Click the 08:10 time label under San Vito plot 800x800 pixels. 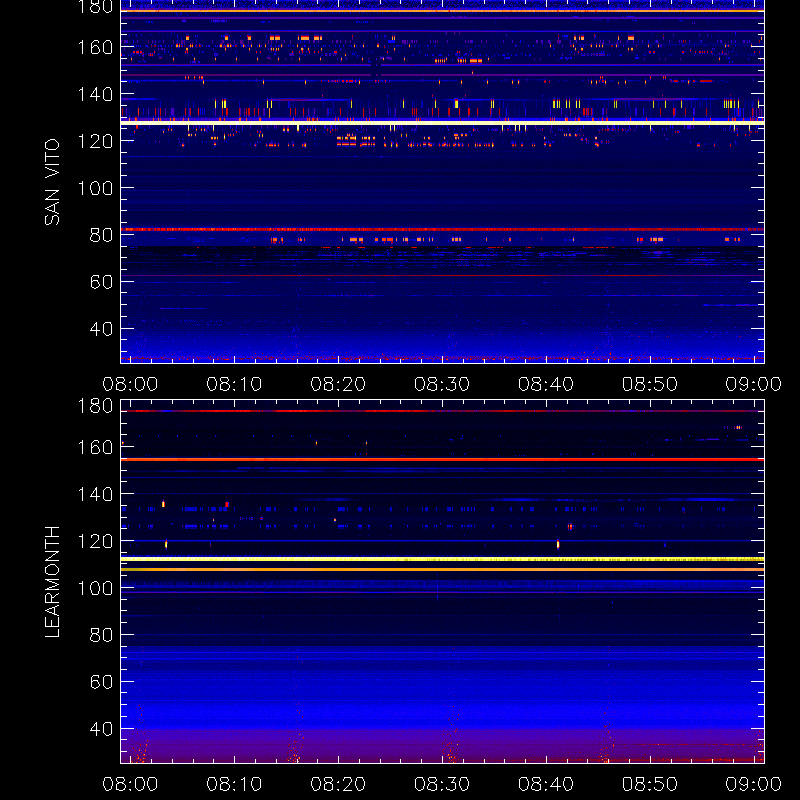coord(234,384)
